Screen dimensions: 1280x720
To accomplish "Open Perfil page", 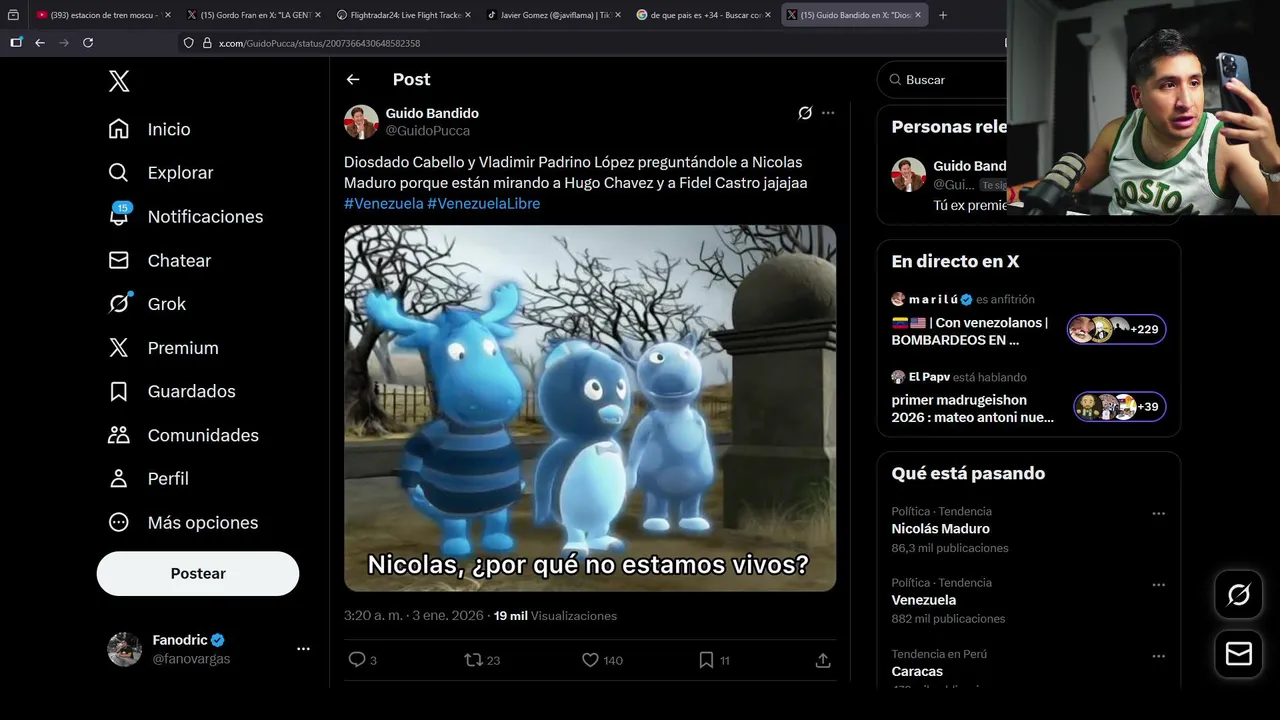I will [148, 478].
